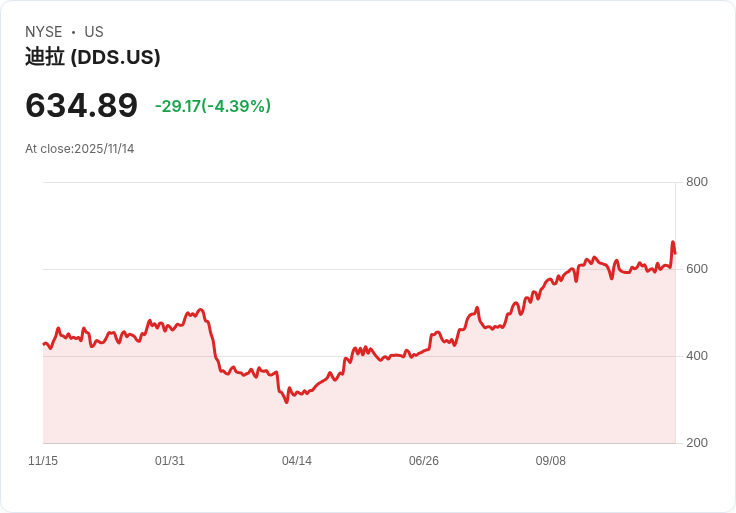Click the 800 y-axis label
The image size is (736, 513).
coord(696,182)
